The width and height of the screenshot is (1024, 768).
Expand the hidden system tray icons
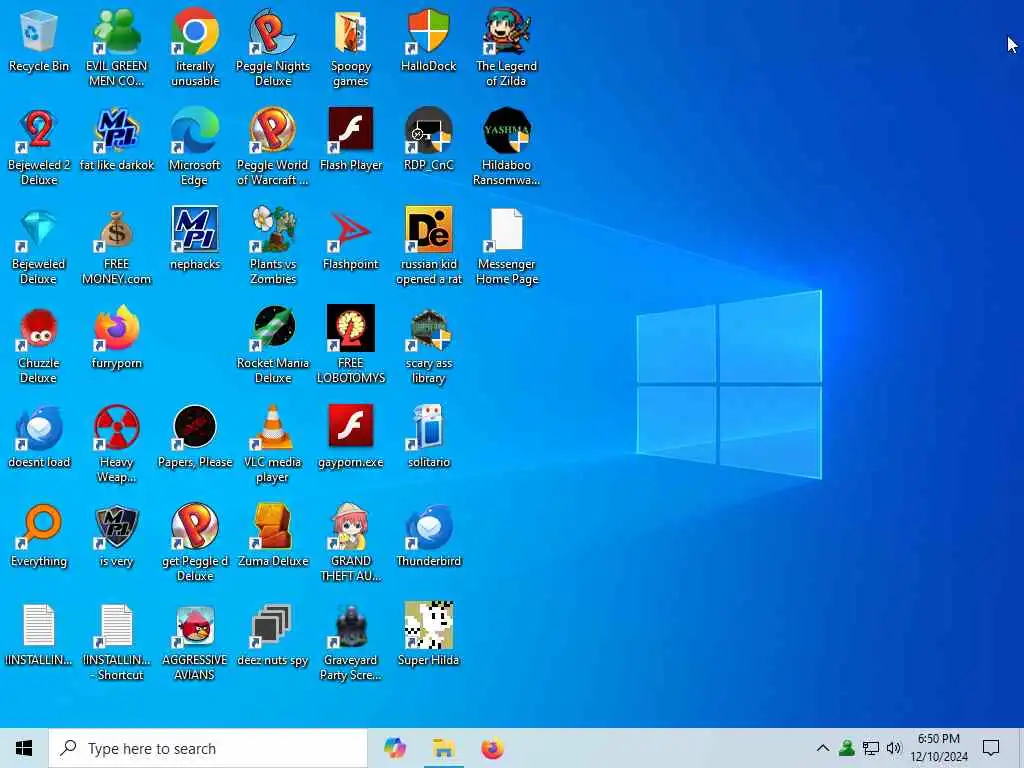823,748
